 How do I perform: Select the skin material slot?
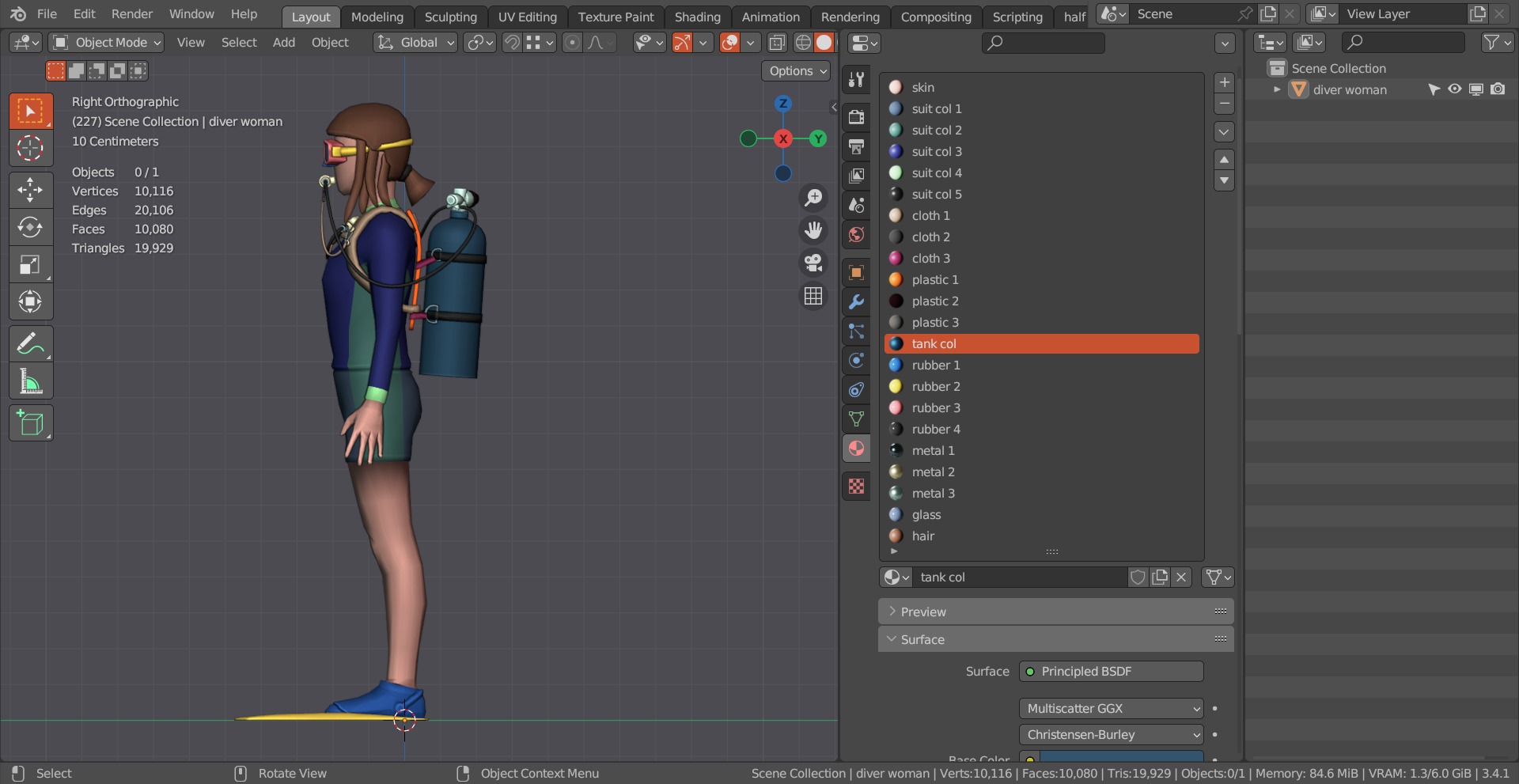(x=1041, y=88)
